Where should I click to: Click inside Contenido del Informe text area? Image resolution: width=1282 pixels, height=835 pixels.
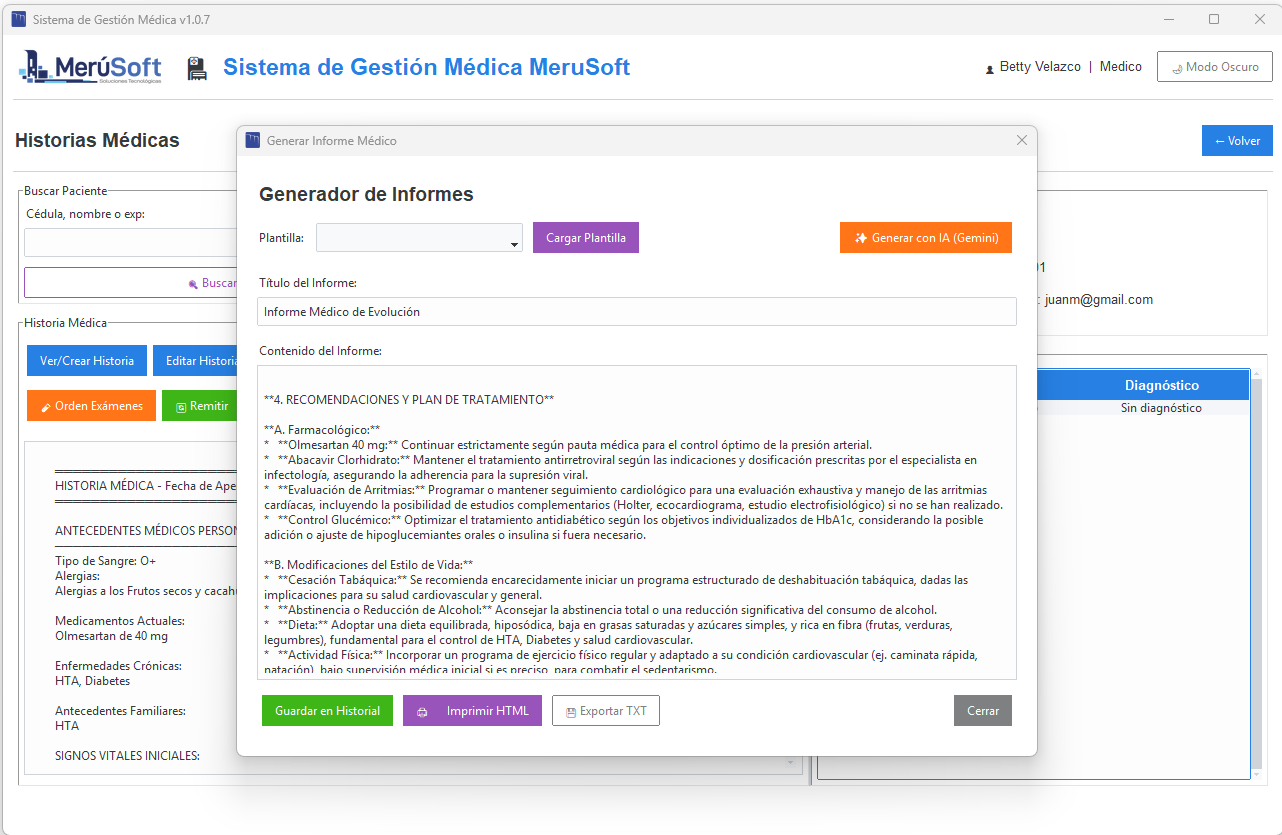tap(637, 523)
